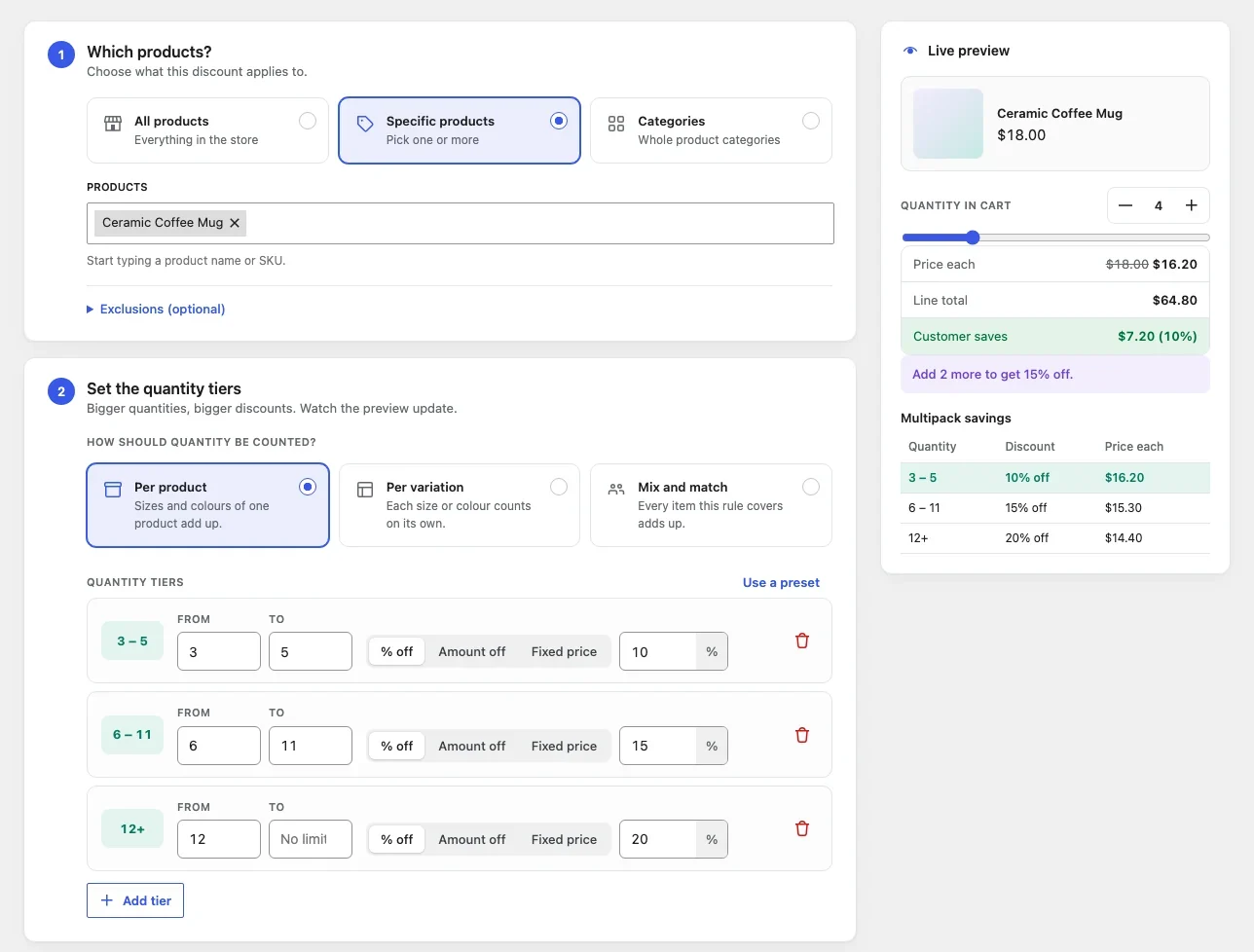Screen dimensions: 1254x952
Task: Choose Fixed price for the 12+ tier
Action: [564, 839]
